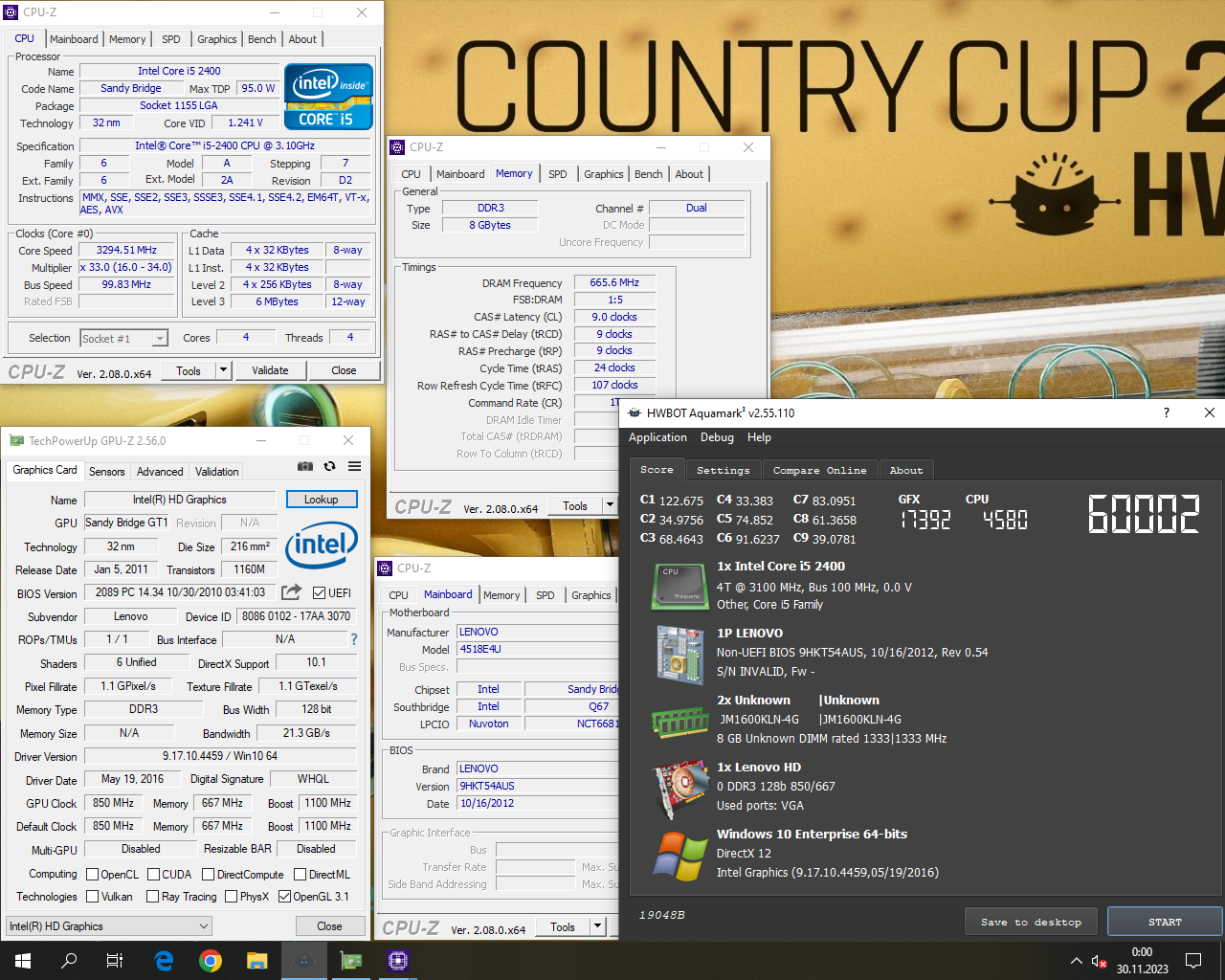Open taskbar Search
1225x980 pixels.
(69, 960)
